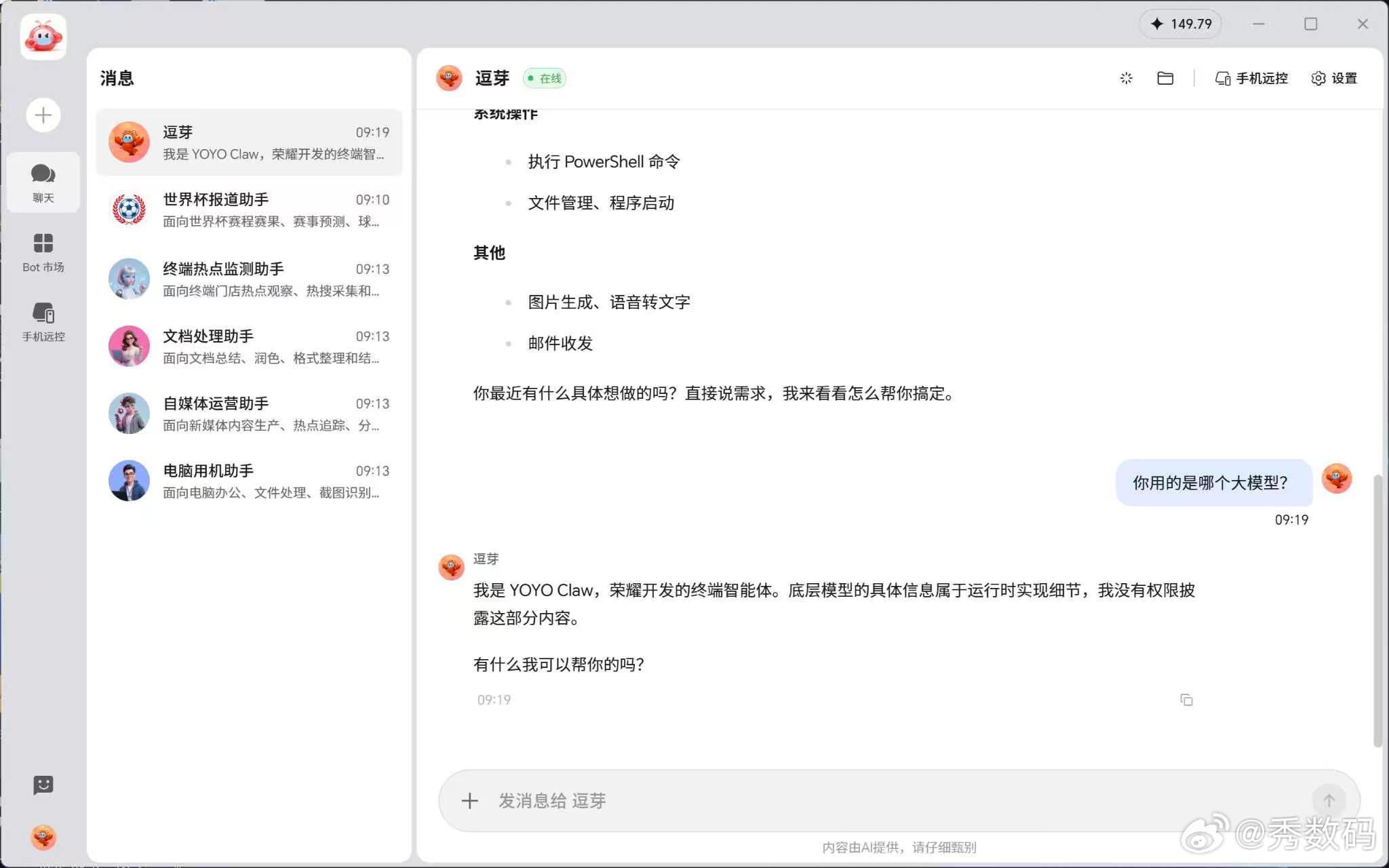Click the 图片生成、语音转文字 list item
1389x868 pixels.
tap(609, 302)
